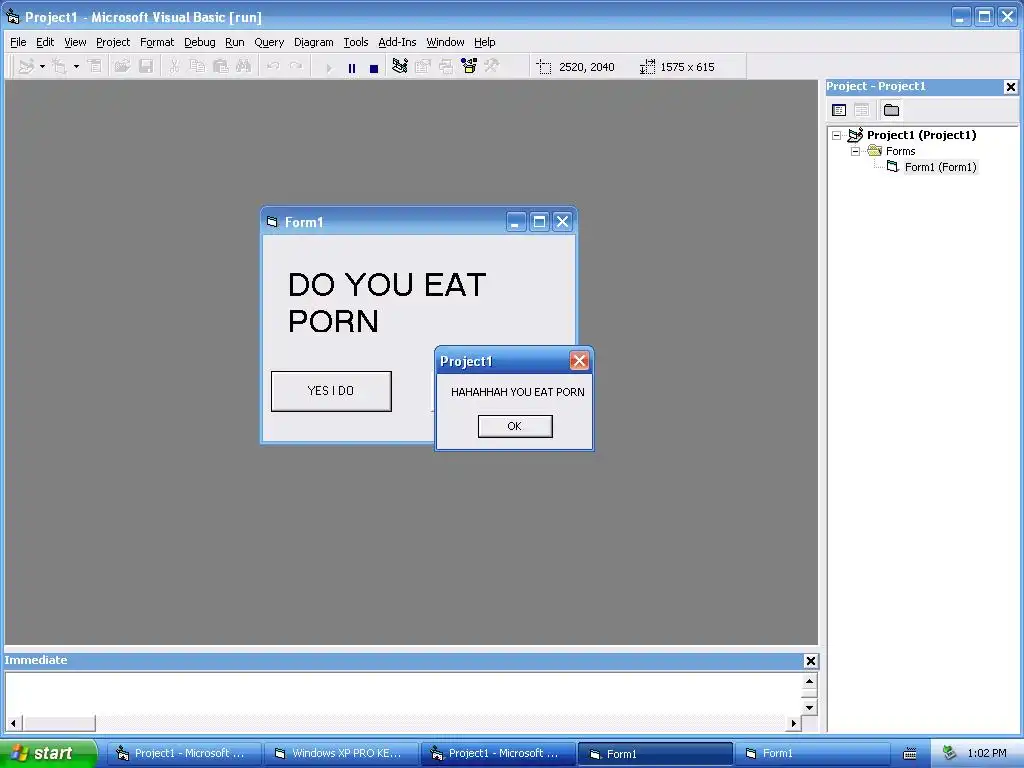Viewport: 1024px width, 768px height.
Task: Stop the program with End button
Action: pyautogui.click(x=374, y=68)
